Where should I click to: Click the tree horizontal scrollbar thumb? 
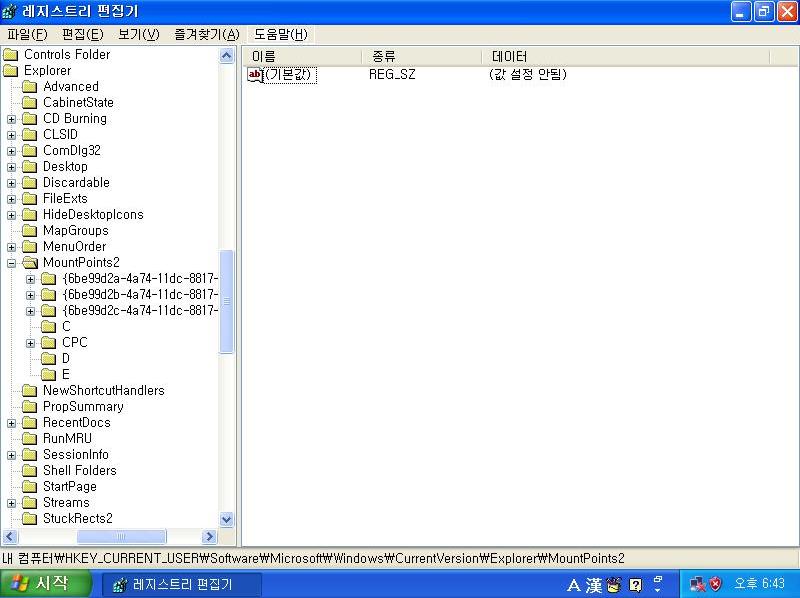click(x=121, y=536)
